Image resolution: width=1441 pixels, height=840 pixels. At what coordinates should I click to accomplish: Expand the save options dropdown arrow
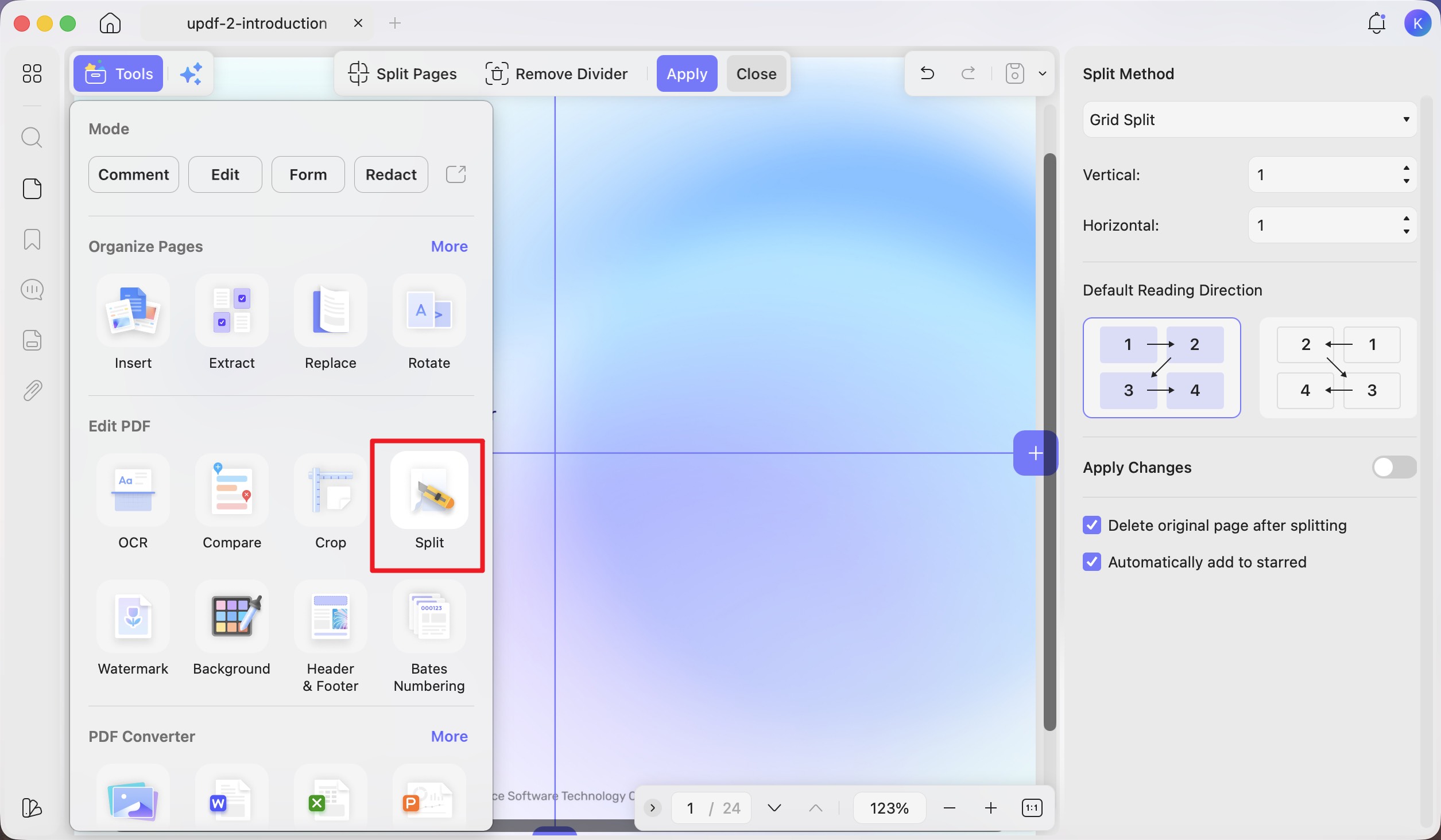[1043, 73]
